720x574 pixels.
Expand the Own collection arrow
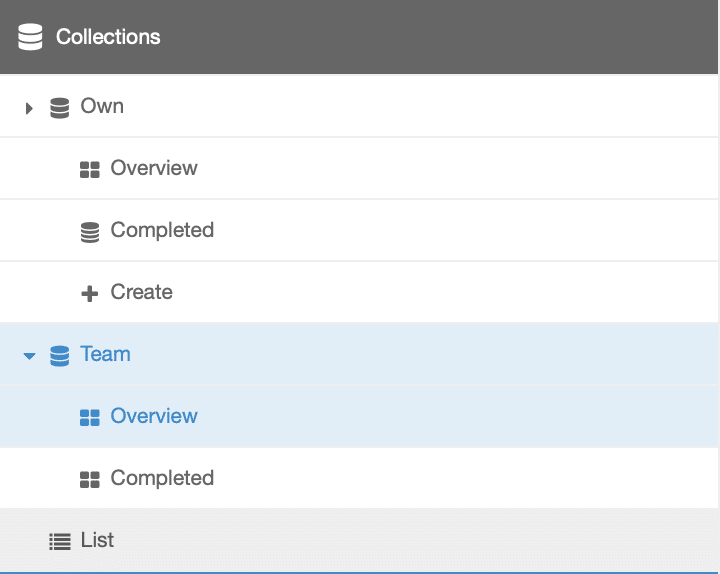click(29, 107)
